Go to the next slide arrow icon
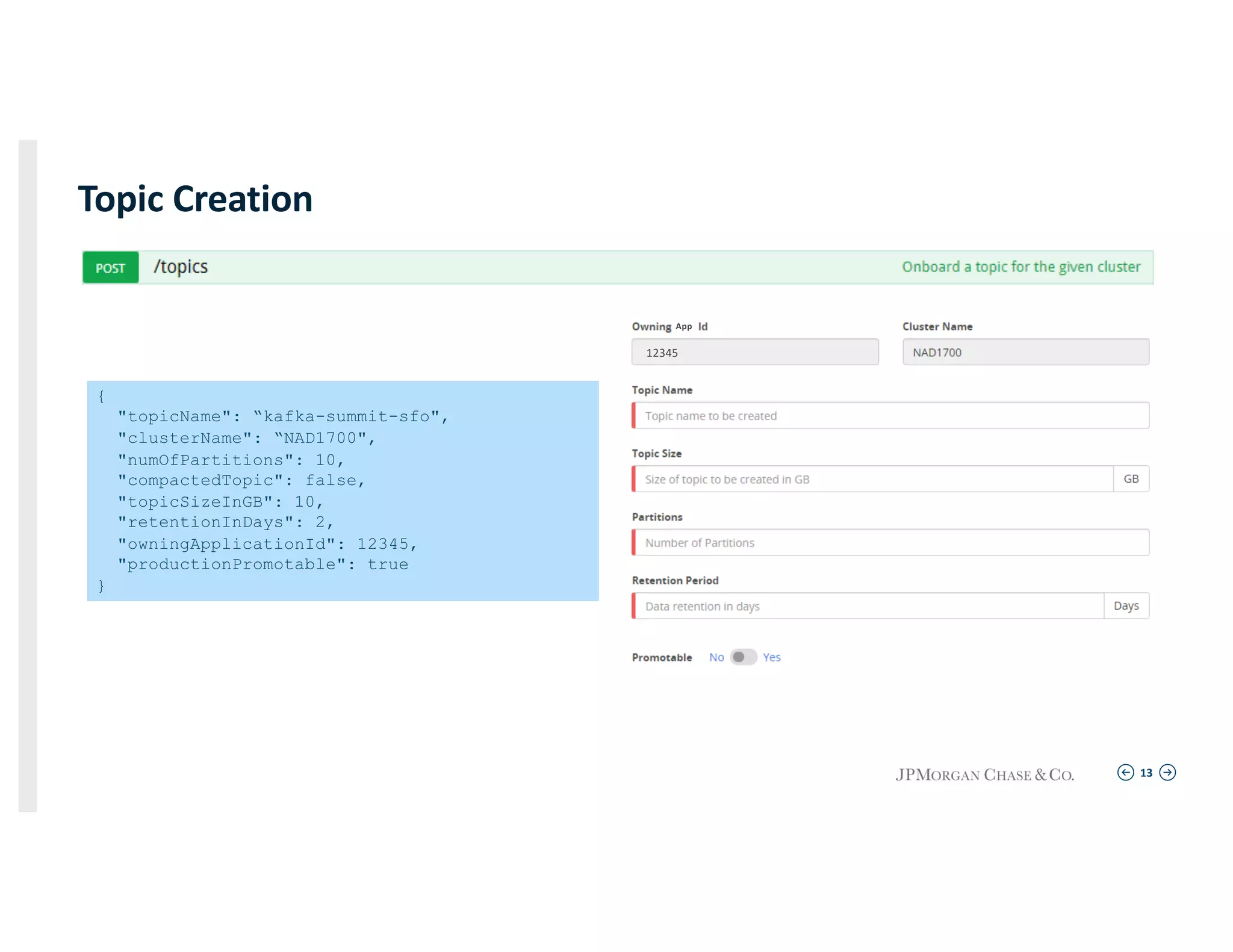 click(x=1167, y=772)
